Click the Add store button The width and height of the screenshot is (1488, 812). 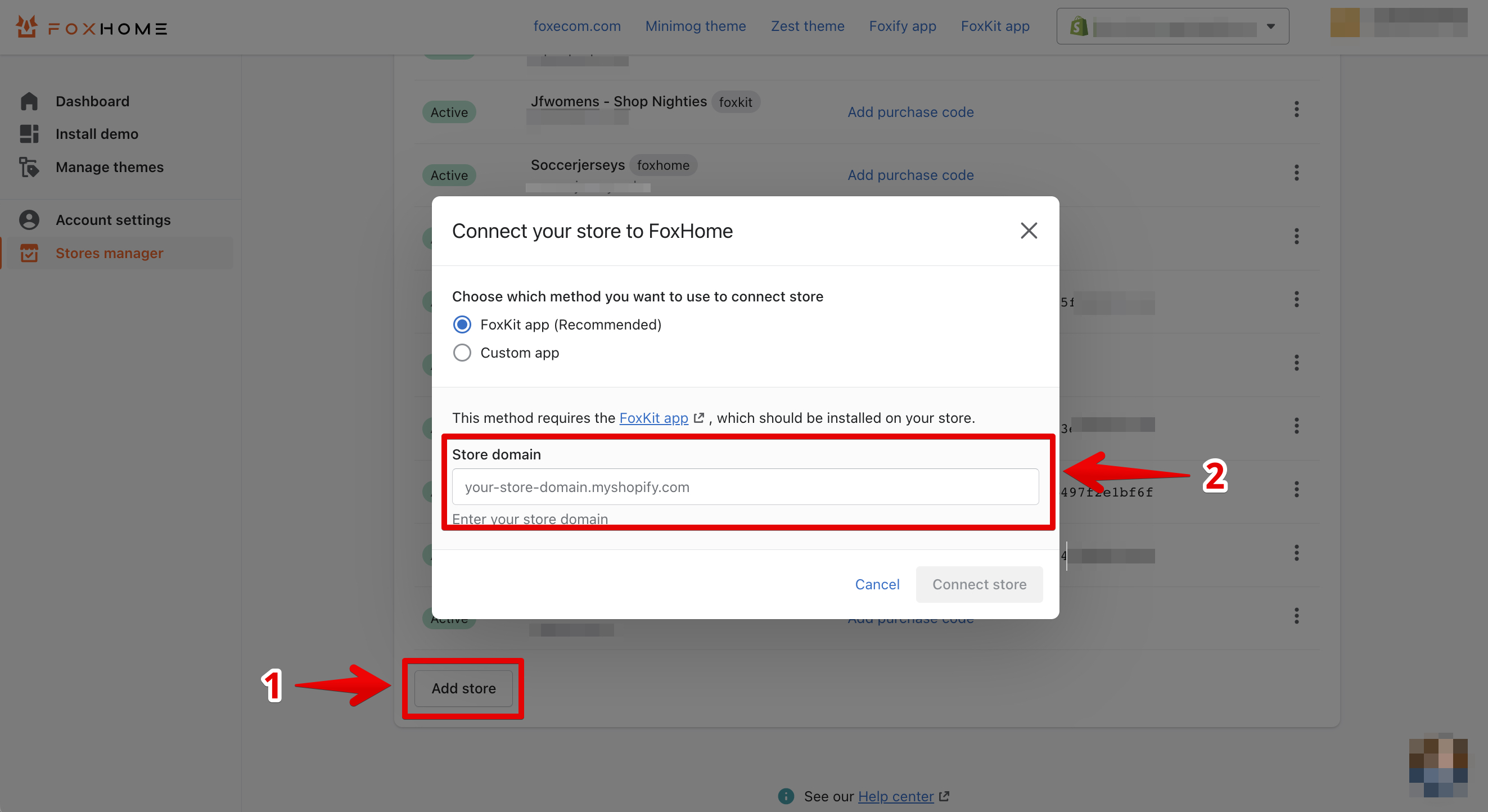[463, 688]
